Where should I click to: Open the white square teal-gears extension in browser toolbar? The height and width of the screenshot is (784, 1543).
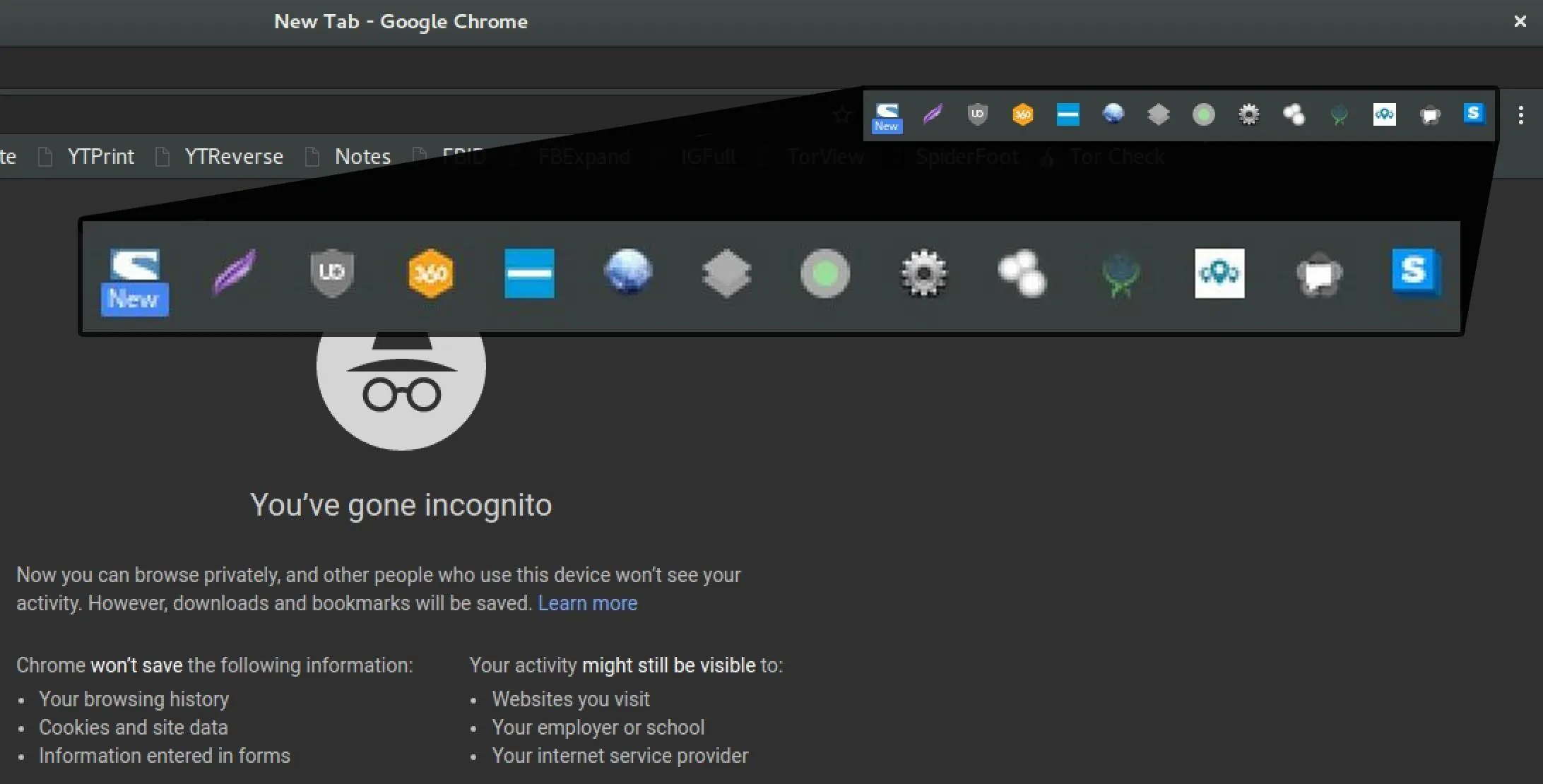[x=1384, y=114]
